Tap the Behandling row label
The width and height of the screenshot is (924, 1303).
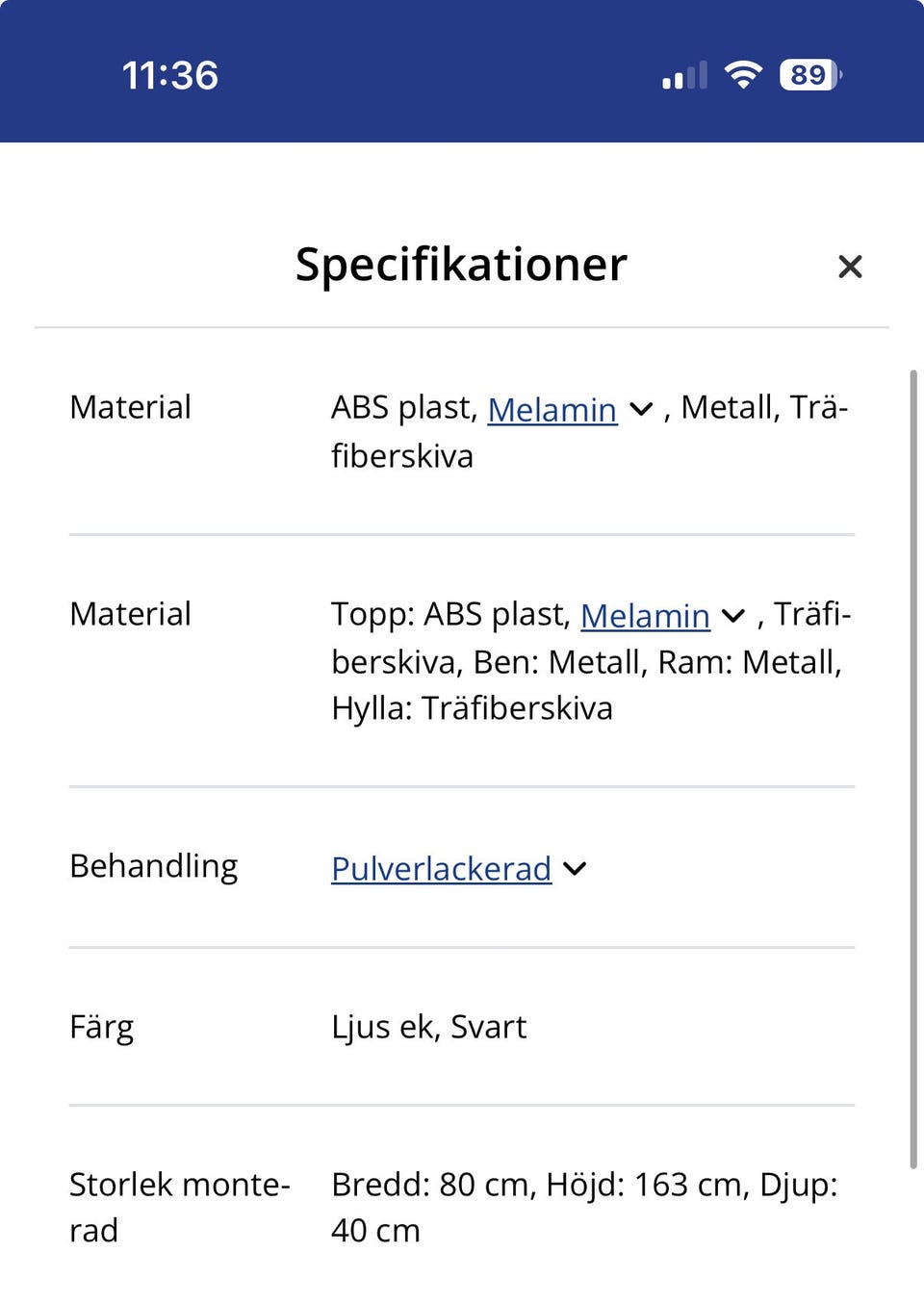pos(154,866)
